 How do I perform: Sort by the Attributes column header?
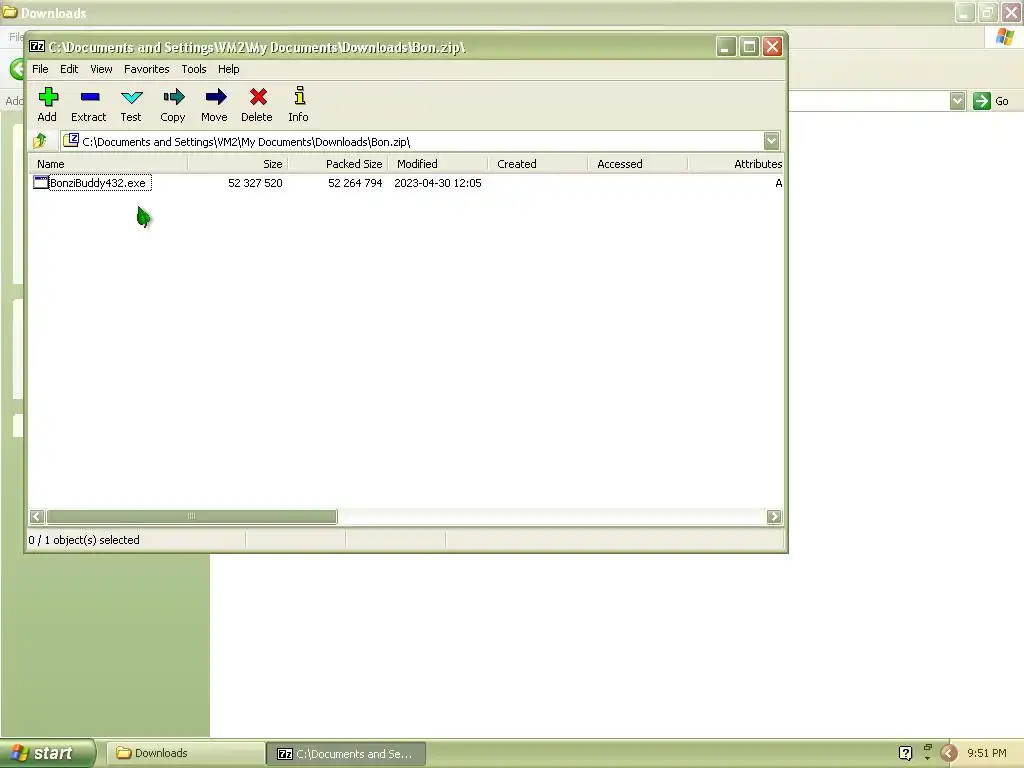tap(736, 164)
